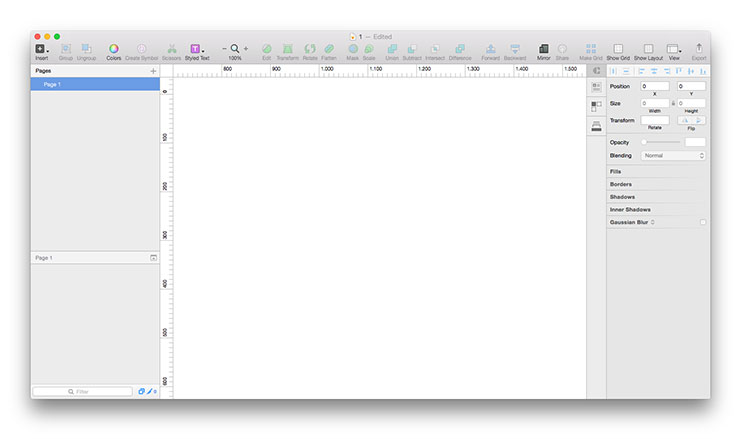
Task: Select the Scissors tool
Action: [171, 49]
